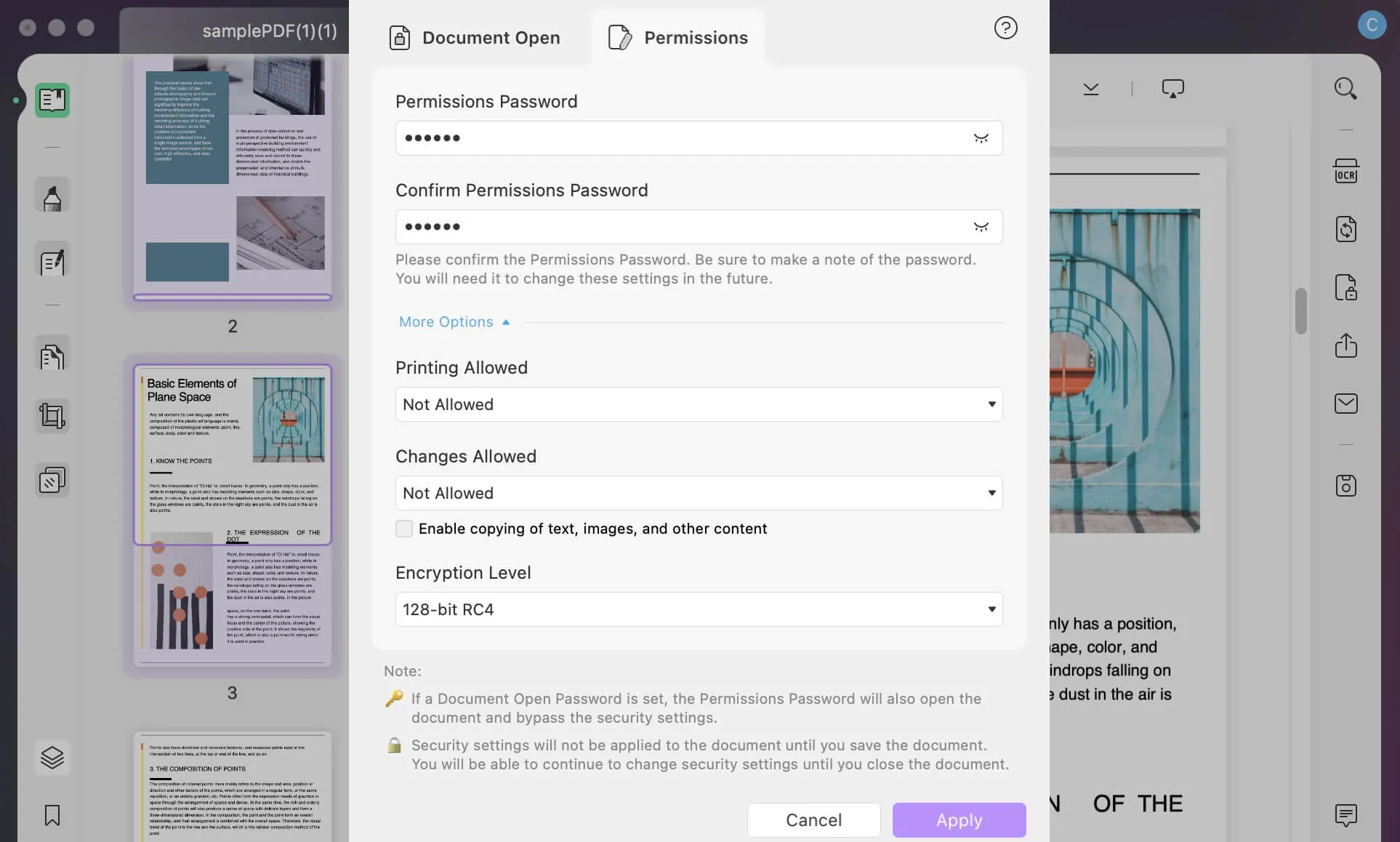
Task: Toggle password visibility in Confirm Password field
Action: click(980, 225)
